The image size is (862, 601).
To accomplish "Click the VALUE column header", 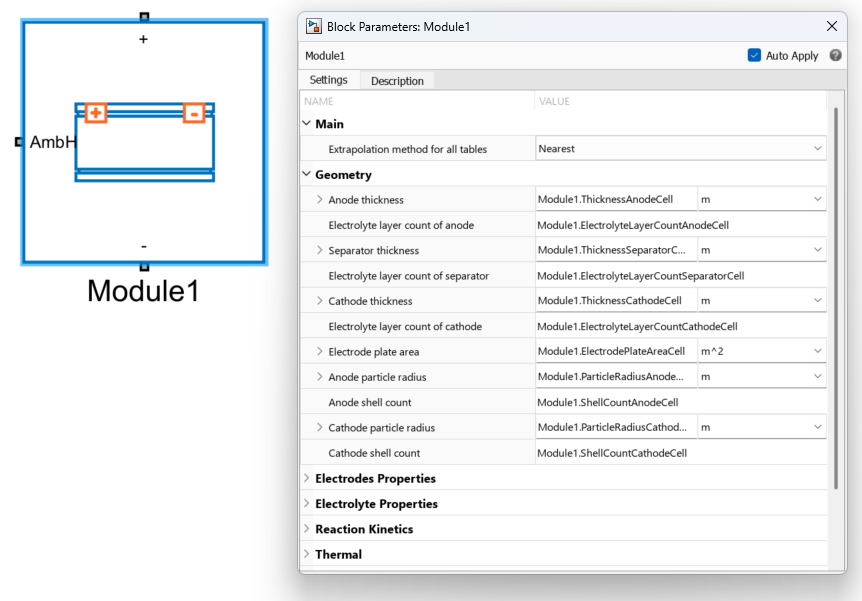I will (554, 101).
